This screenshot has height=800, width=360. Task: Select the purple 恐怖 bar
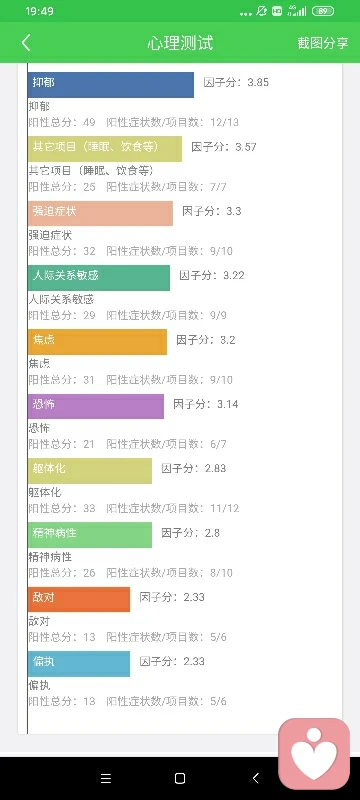[x=96, y=406]
